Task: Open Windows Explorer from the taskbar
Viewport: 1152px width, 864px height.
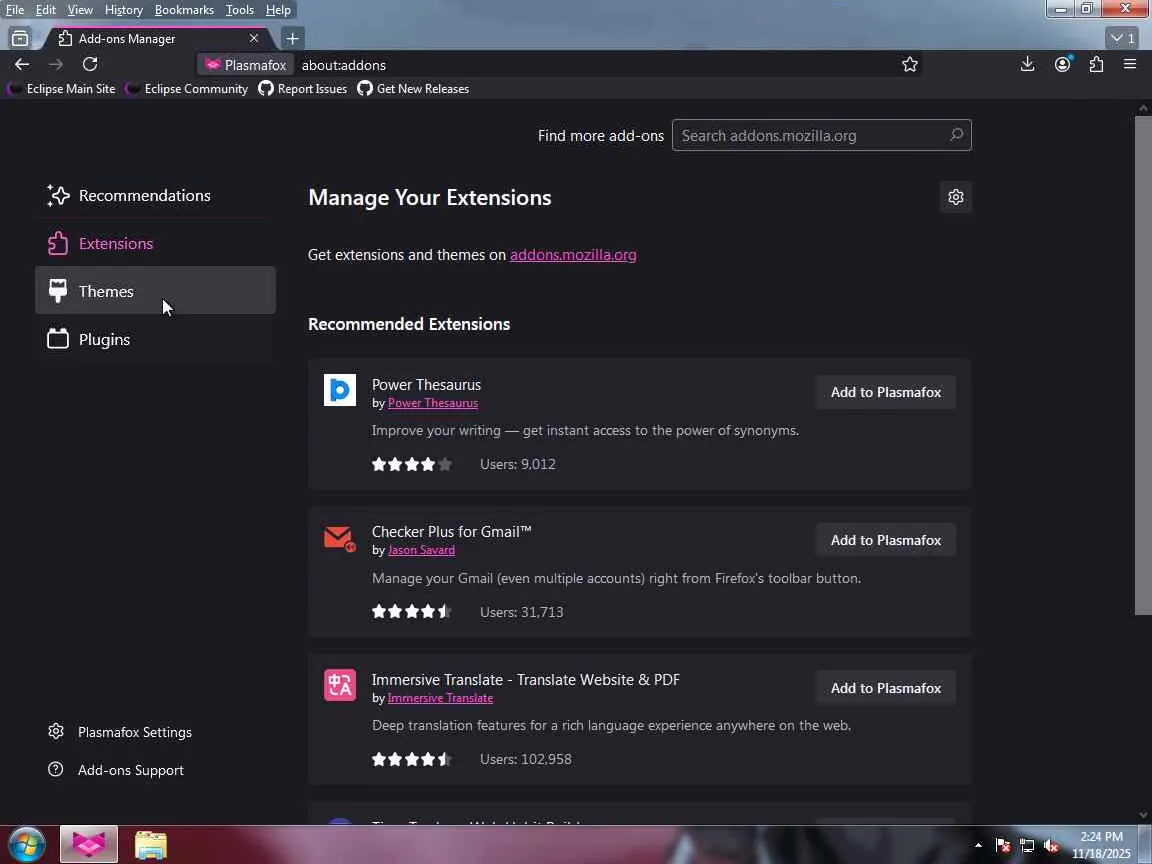Action: 151,845
